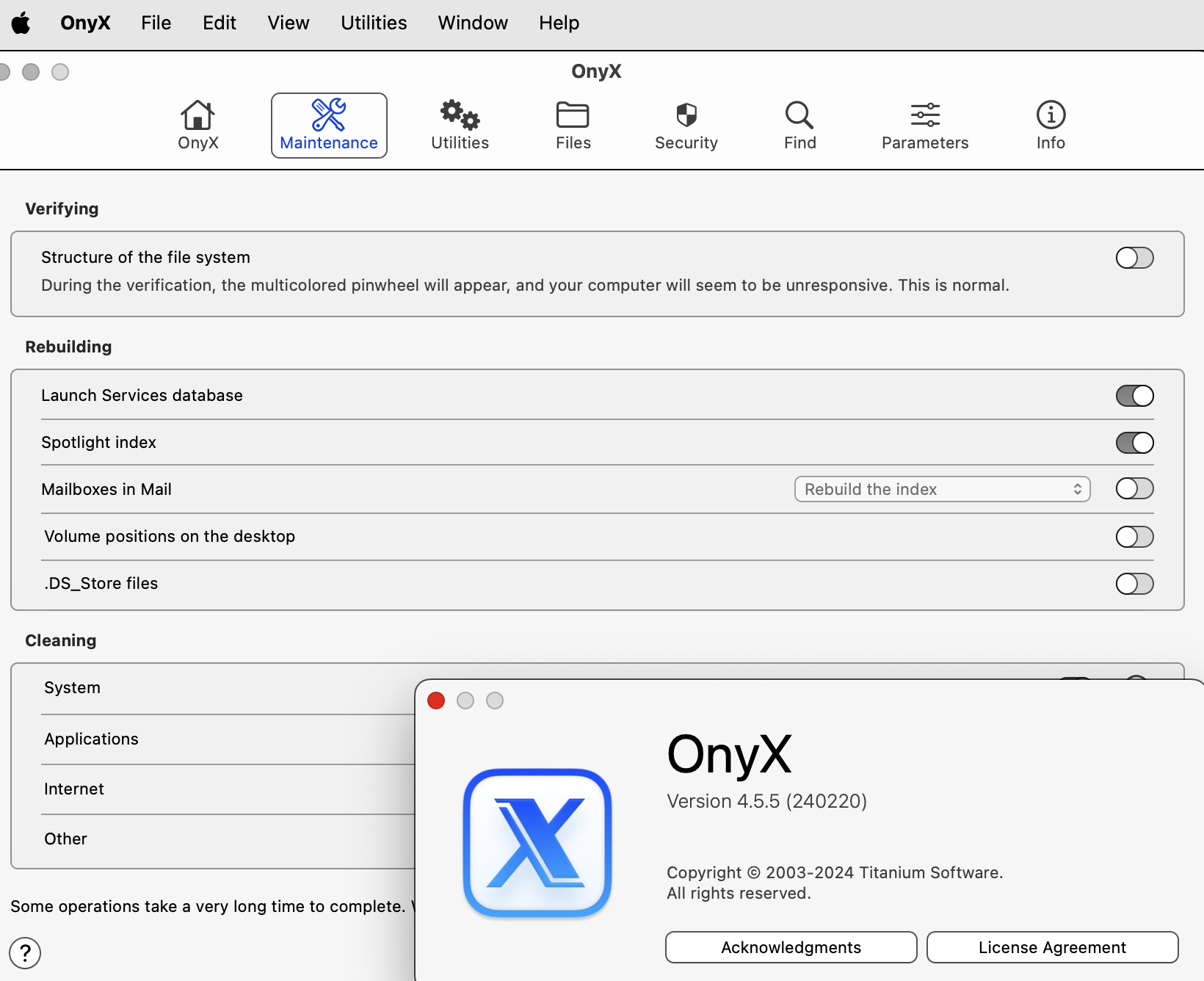
Task: Click the pinwheel verification description text
Action: tap(525, 286)
